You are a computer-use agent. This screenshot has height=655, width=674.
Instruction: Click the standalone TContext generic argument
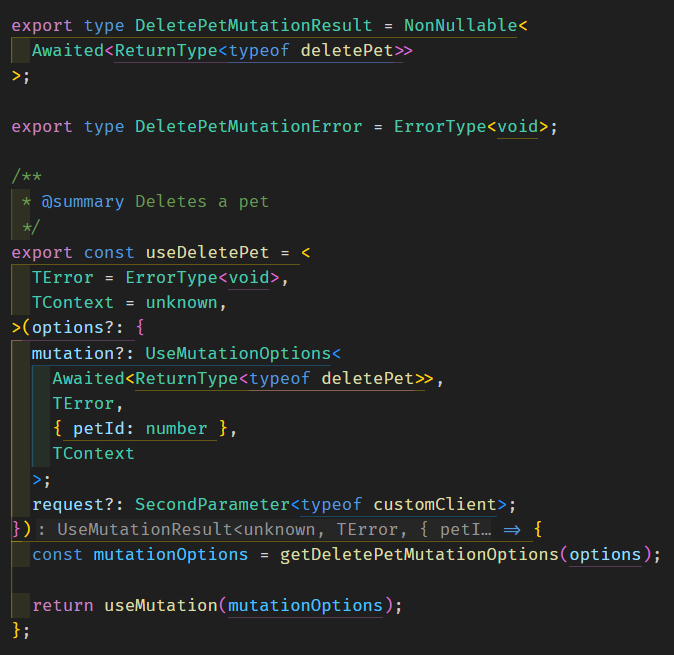93,454
